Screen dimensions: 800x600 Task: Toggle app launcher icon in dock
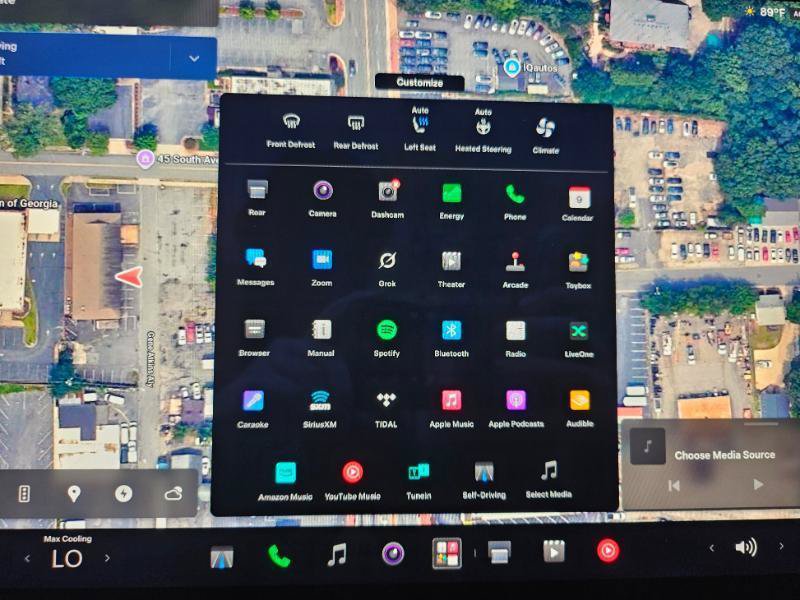coord(447,553)
